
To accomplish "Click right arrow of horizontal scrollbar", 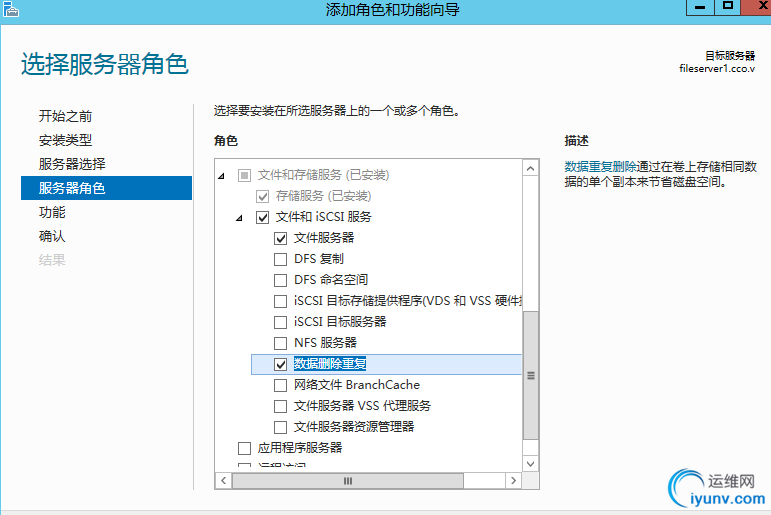I will [513, 481].
